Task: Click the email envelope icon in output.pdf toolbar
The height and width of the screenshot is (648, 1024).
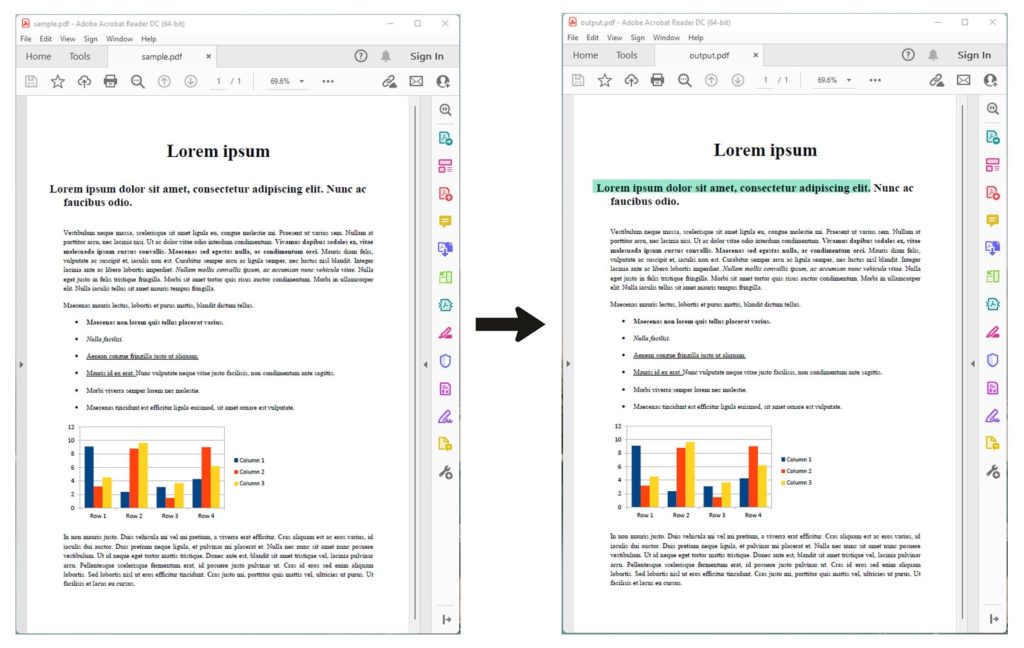Action: pyautogui.click(x=963, y=80)
